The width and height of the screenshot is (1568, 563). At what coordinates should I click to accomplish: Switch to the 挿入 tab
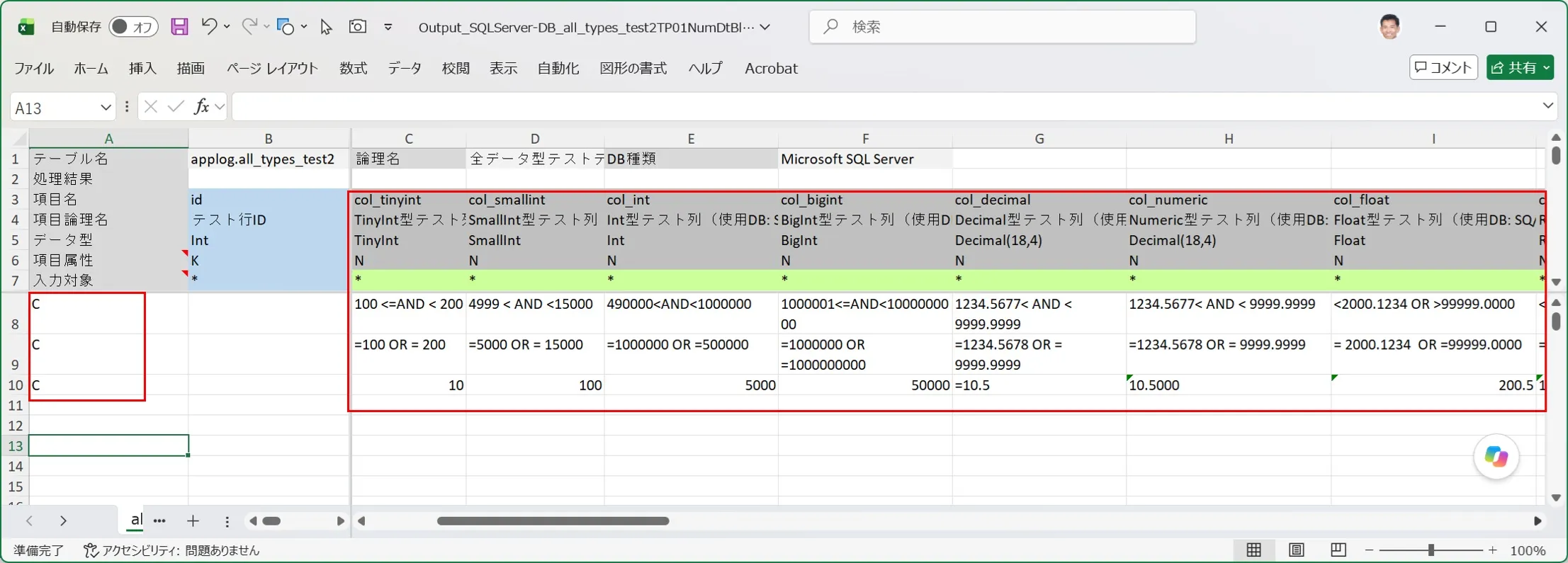(142, 68)
